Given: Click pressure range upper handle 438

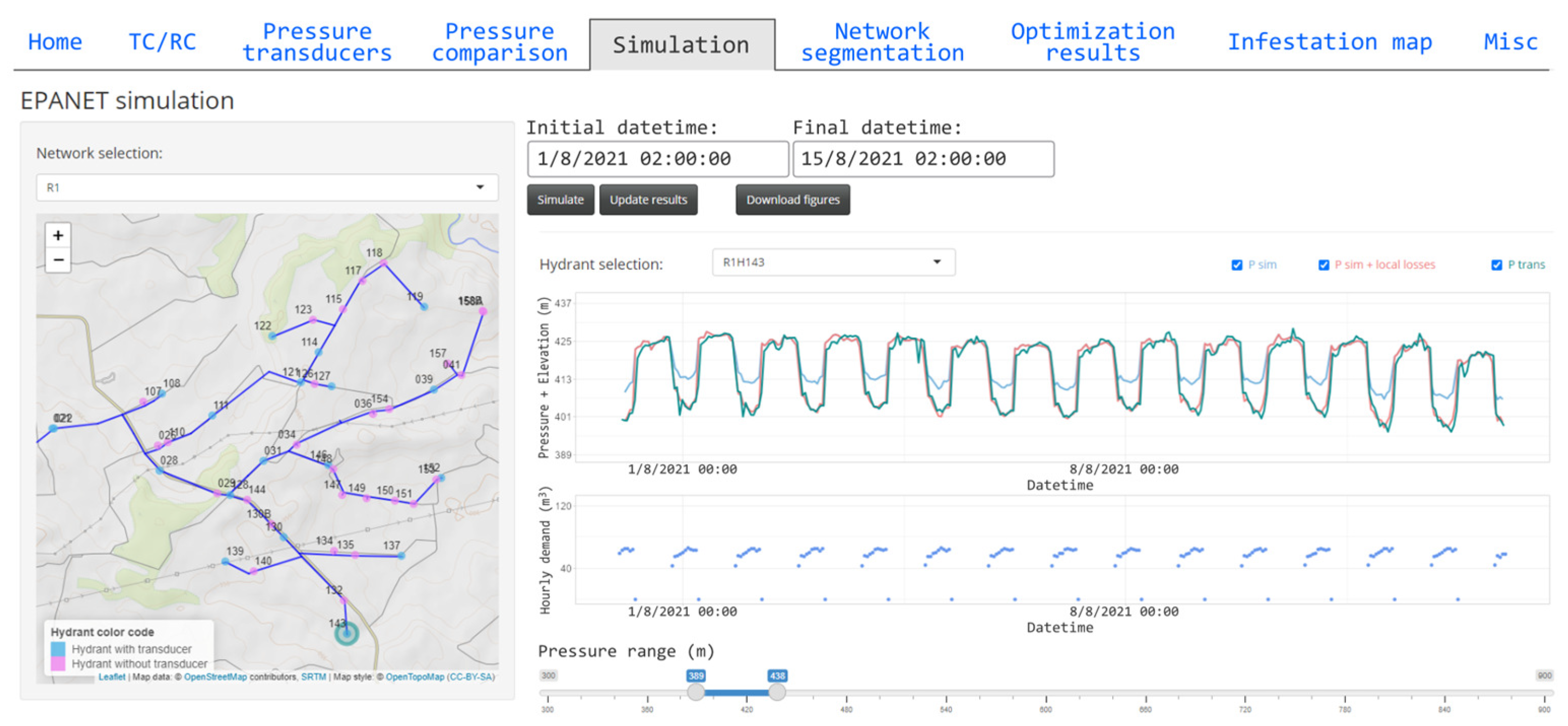Looking at the screenshot, I should pos(776,692).
